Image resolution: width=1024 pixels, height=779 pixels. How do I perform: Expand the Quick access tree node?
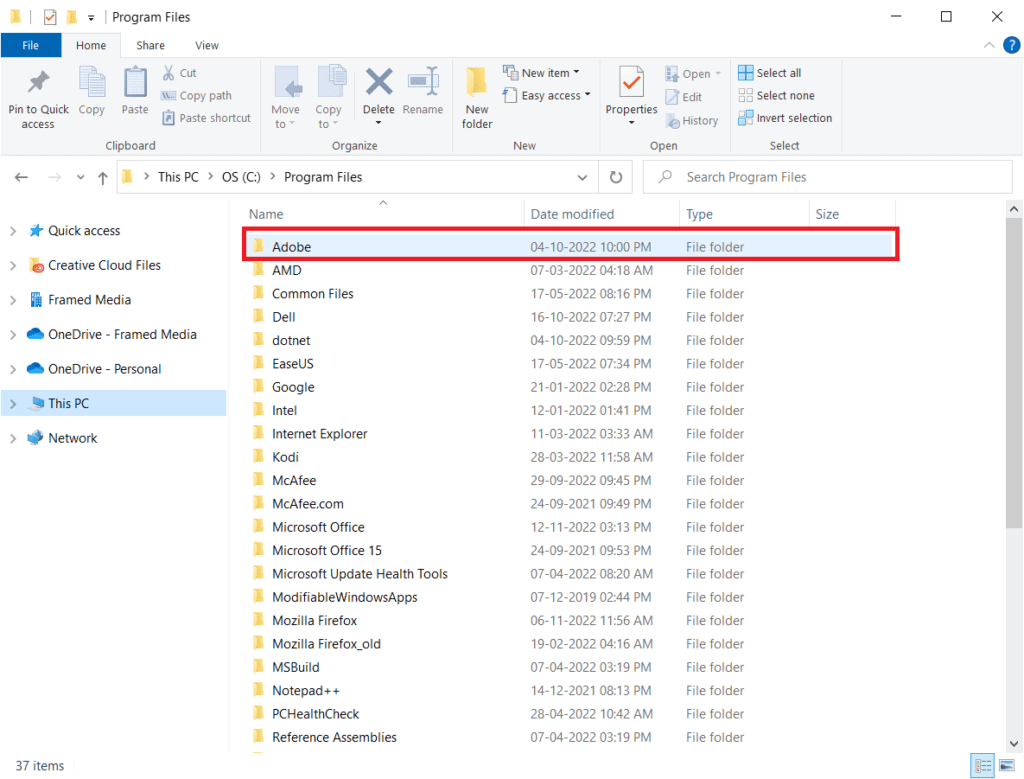[x=13, y=231]
